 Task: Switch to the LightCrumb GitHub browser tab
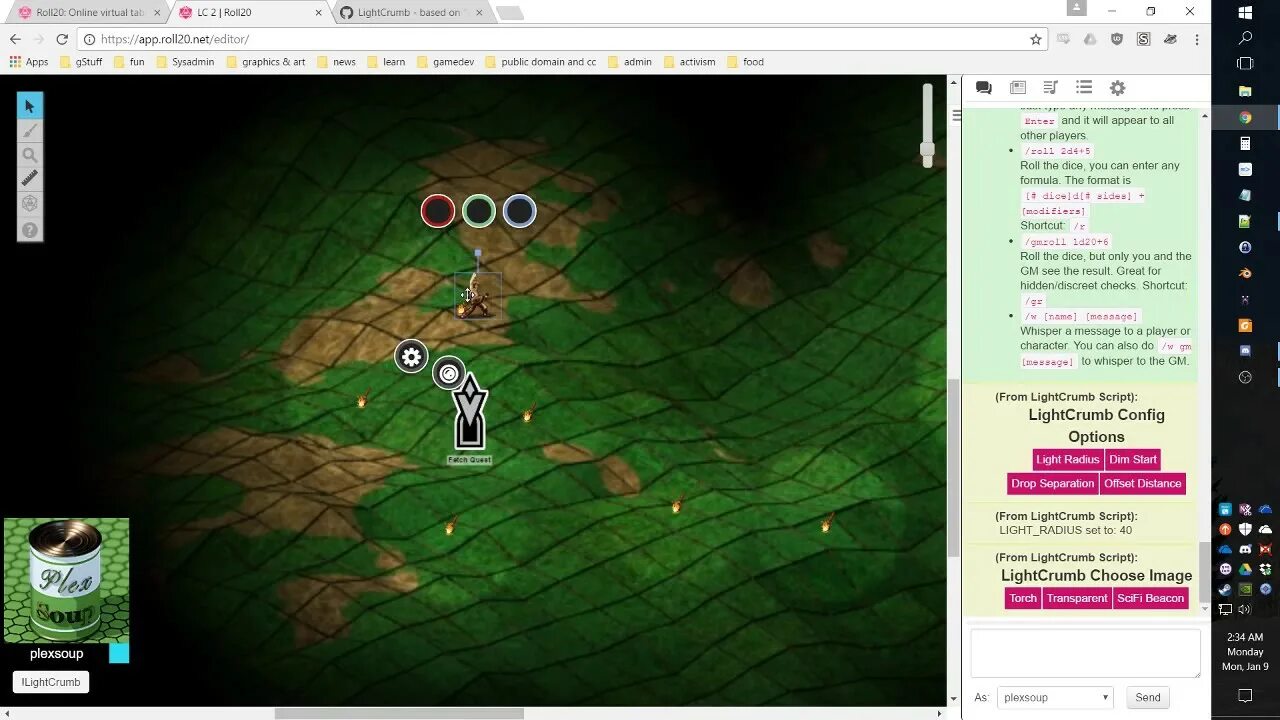(x=410, y=12)
